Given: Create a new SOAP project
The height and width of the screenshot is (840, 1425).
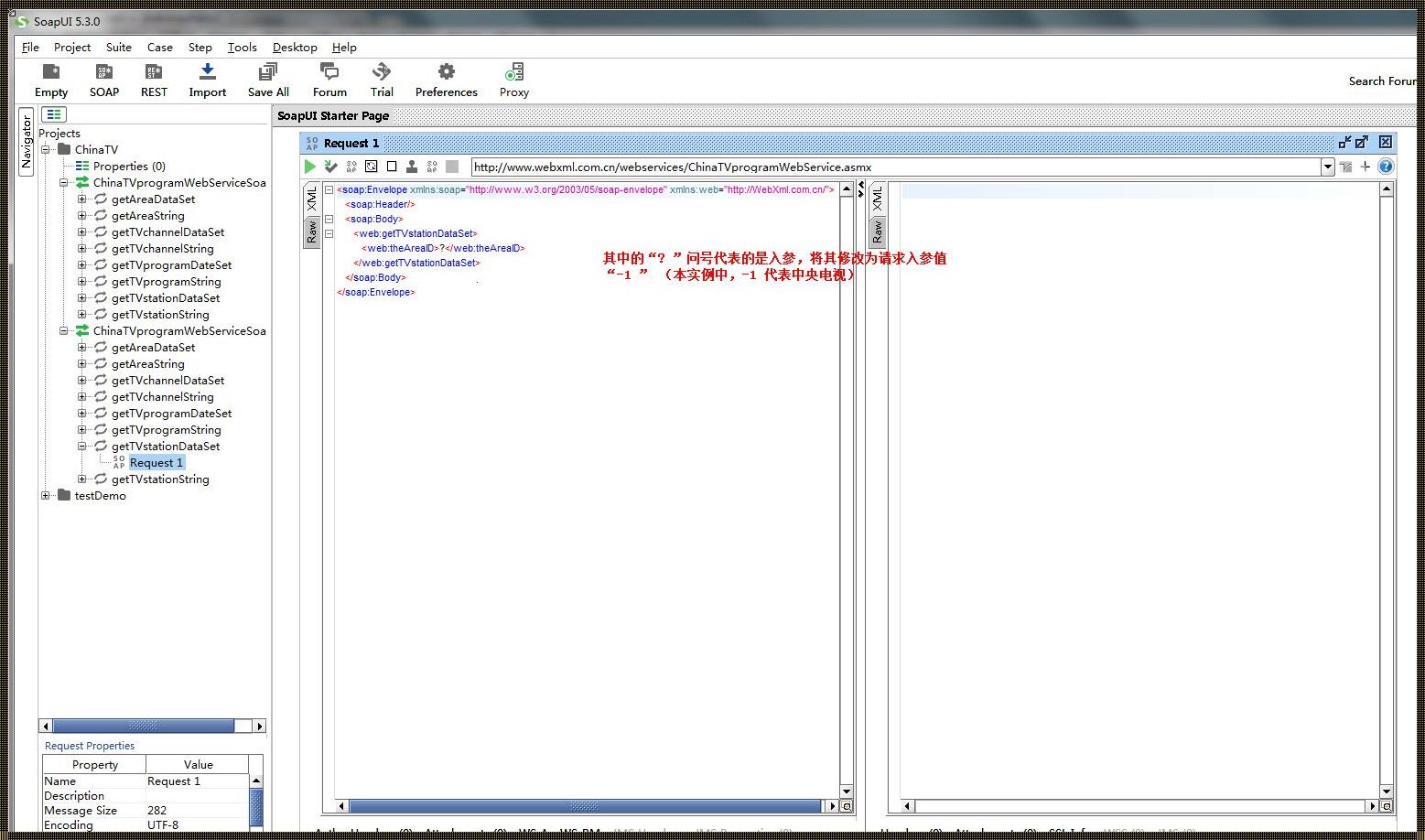Looking at the screenshot, I should pos(104,80).
